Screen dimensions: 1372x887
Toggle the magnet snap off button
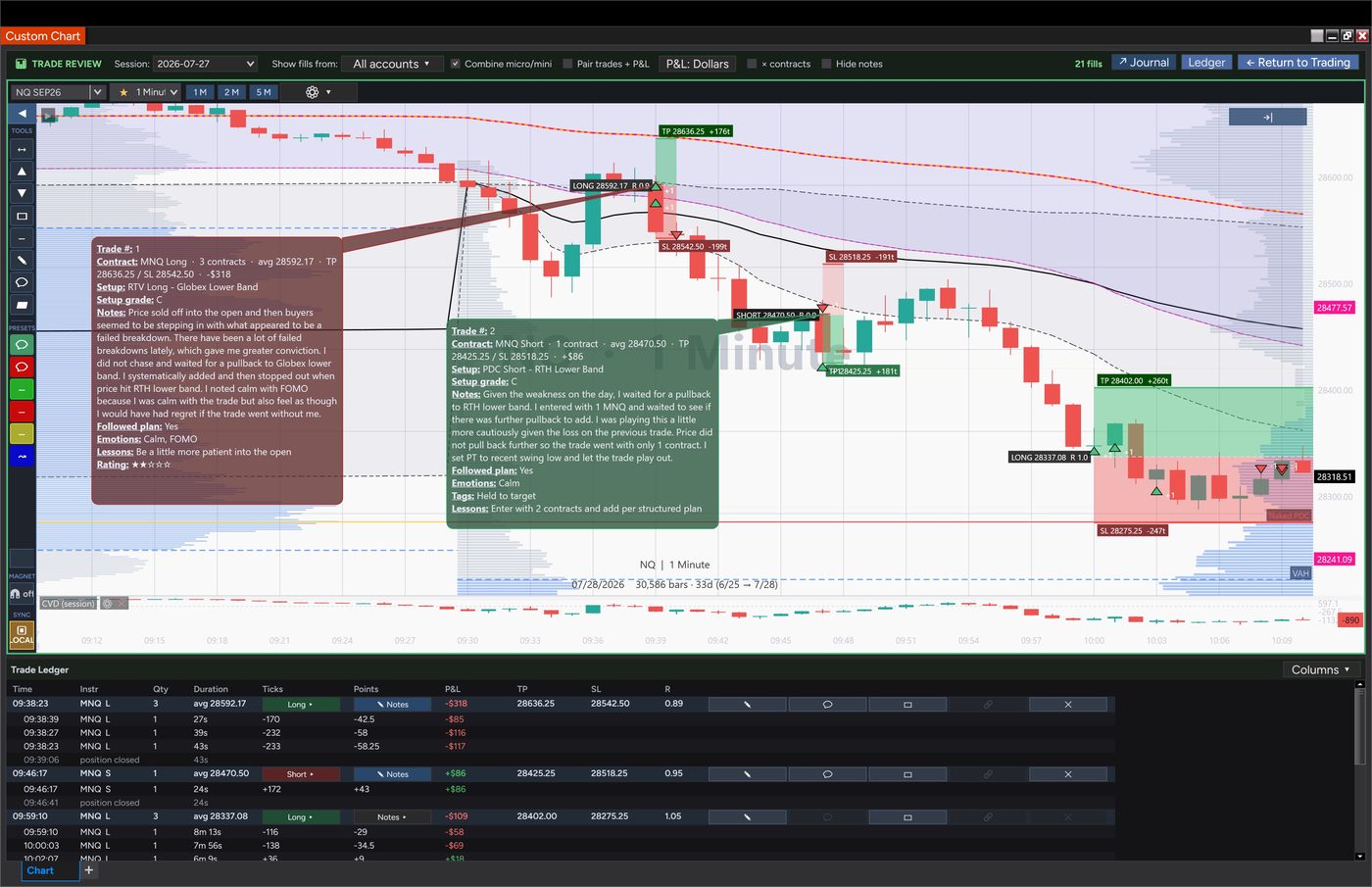[x=22, y=594]
